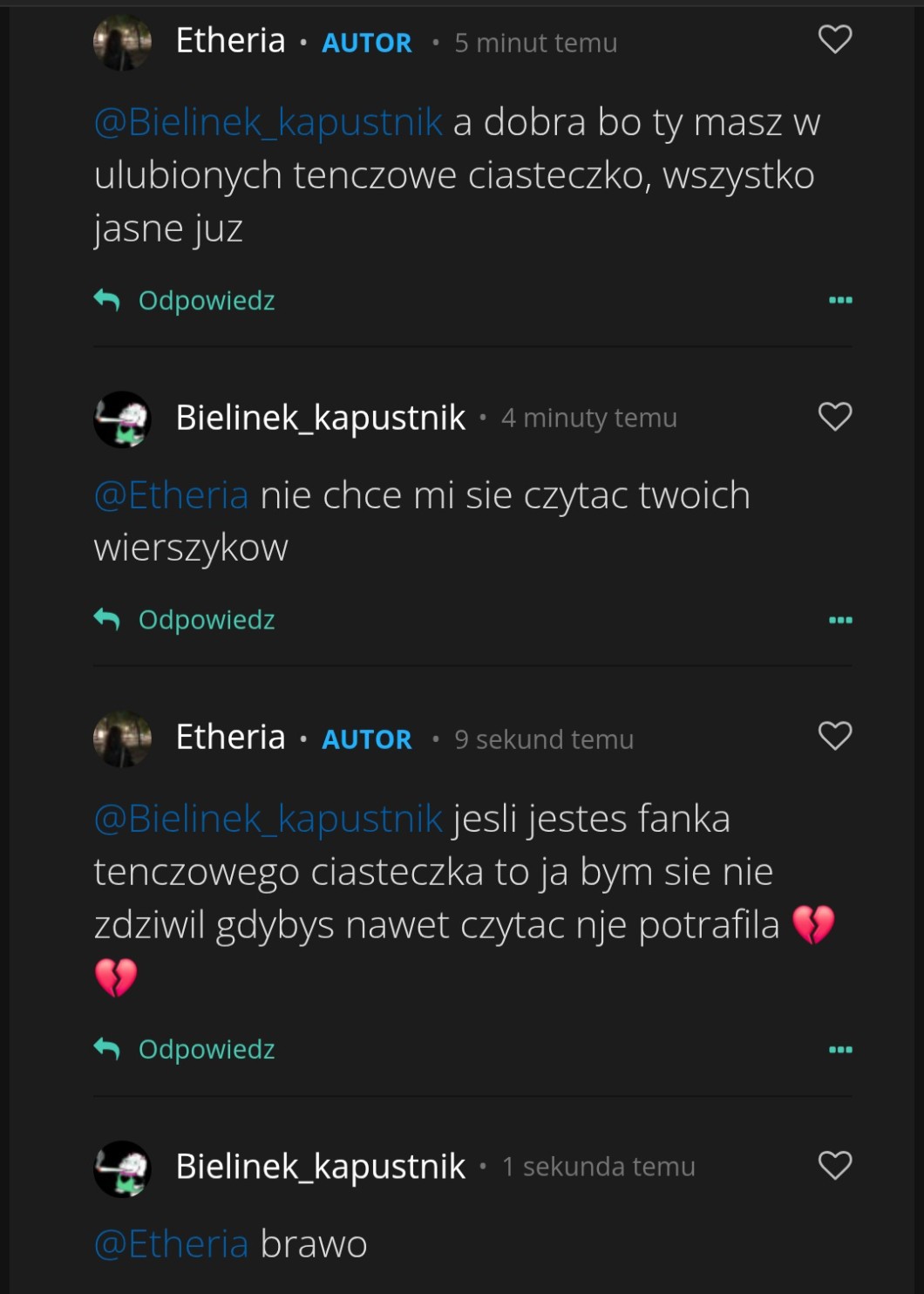Like Bielinek_kapustnik's comment from 4 minuty temu

click(x=834, y=417)
